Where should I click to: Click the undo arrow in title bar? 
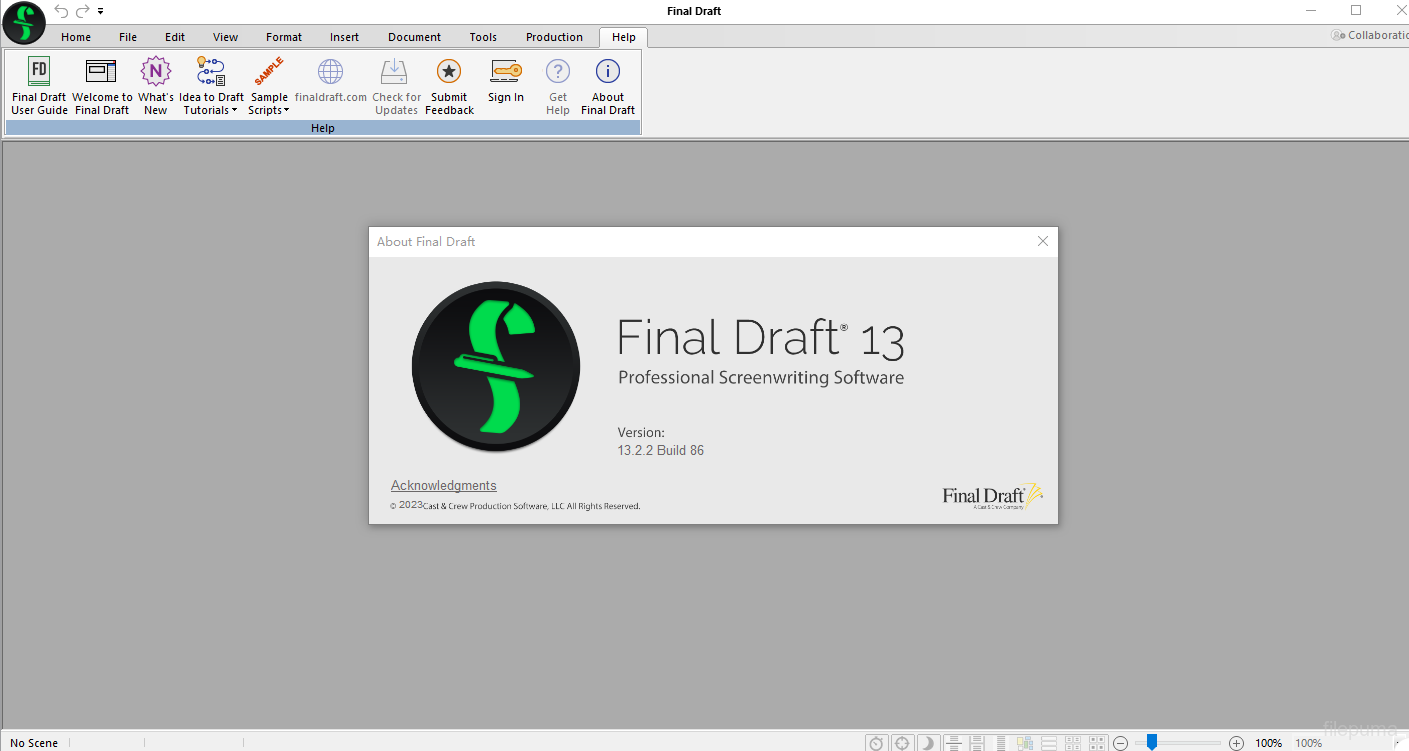click(61, 11)
